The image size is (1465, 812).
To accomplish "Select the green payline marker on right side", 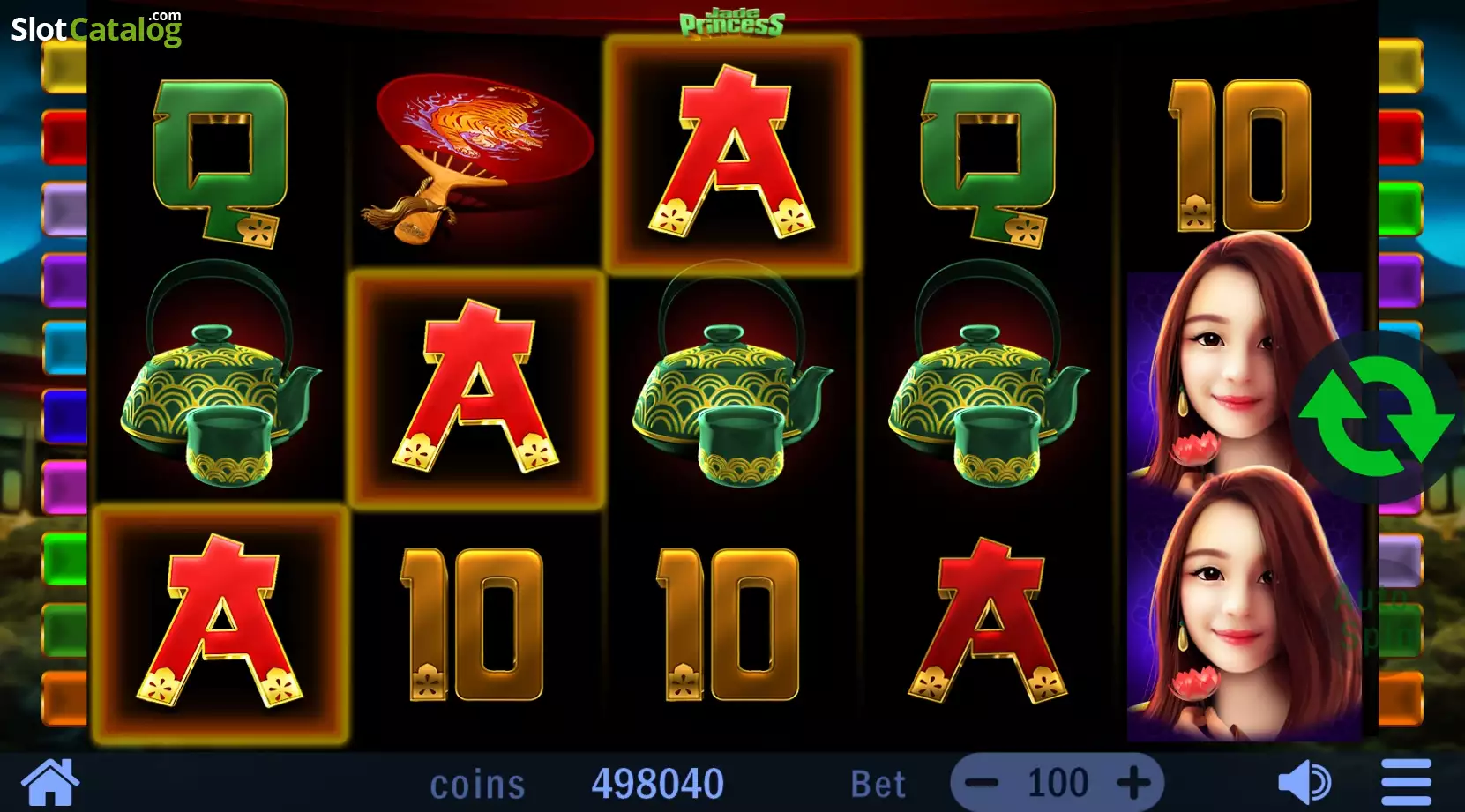I will click(1401, 209).
